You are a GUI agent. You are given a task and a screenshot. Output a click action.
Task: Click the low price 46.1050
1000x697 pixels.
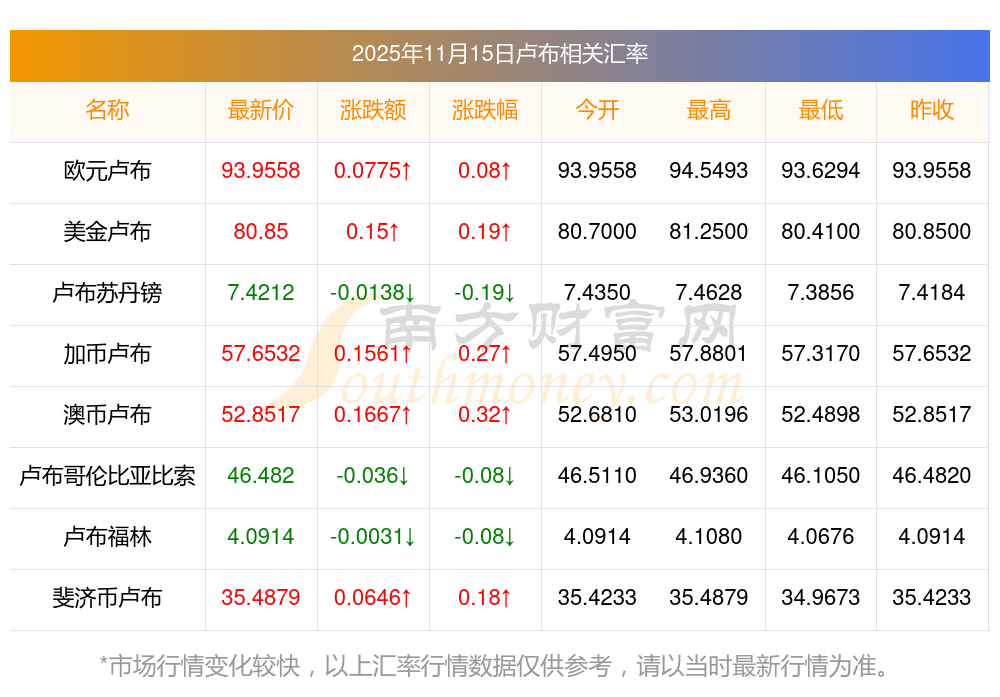point(820,476)
